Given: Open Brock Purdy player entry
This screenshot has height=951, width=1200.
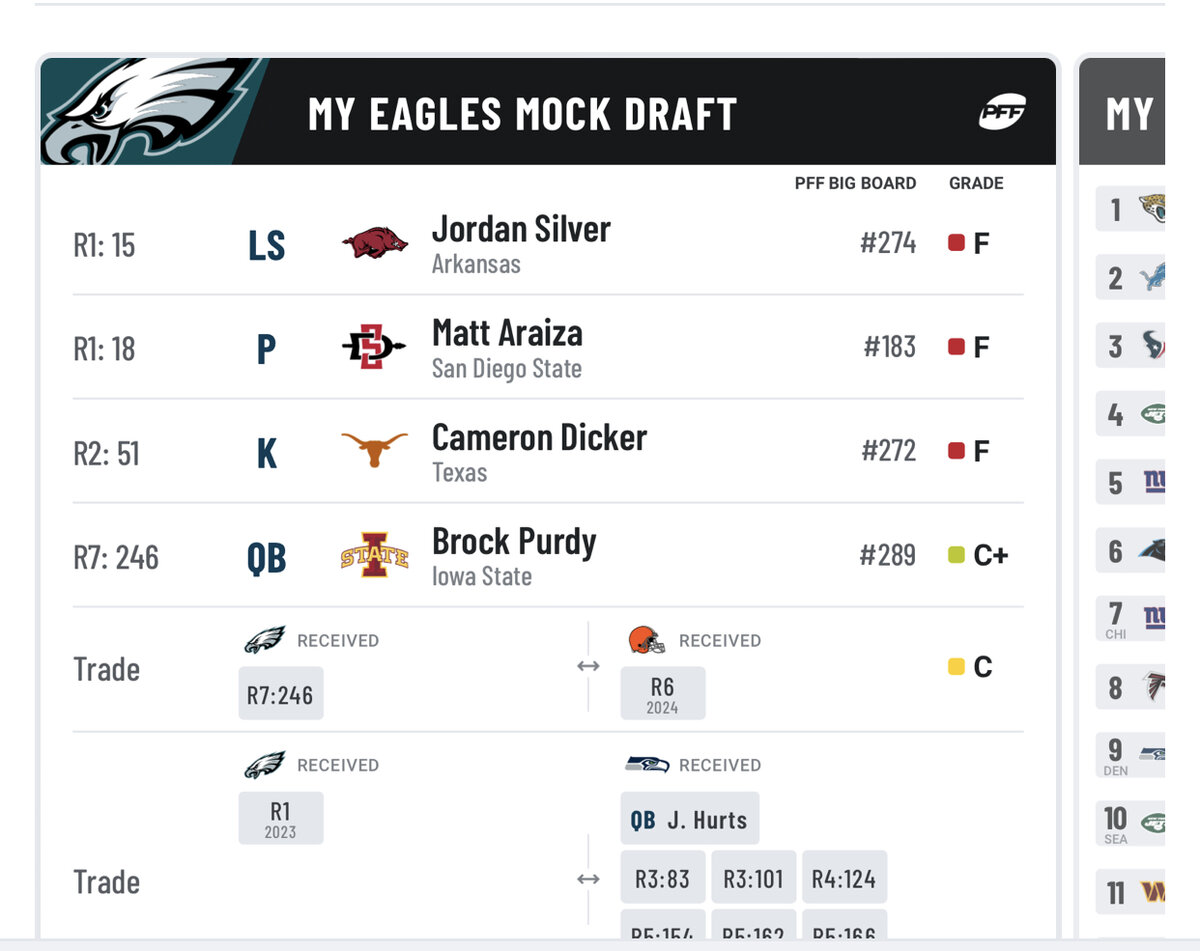Looking at the screenshot, I should [514, 542].
